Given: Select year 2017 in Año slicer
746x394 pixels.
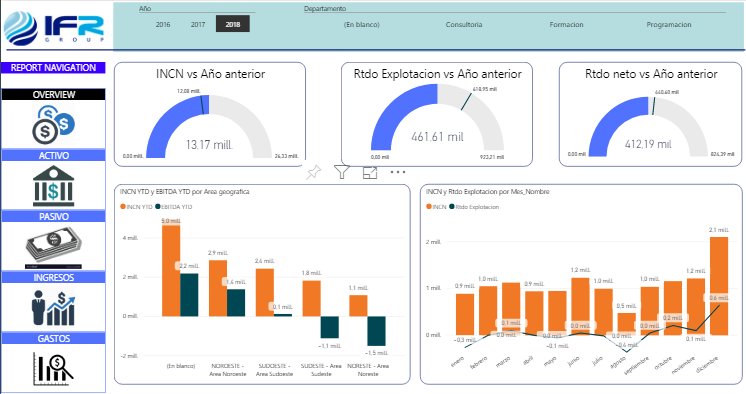Looking at the screenshot, I should [198, 24].
